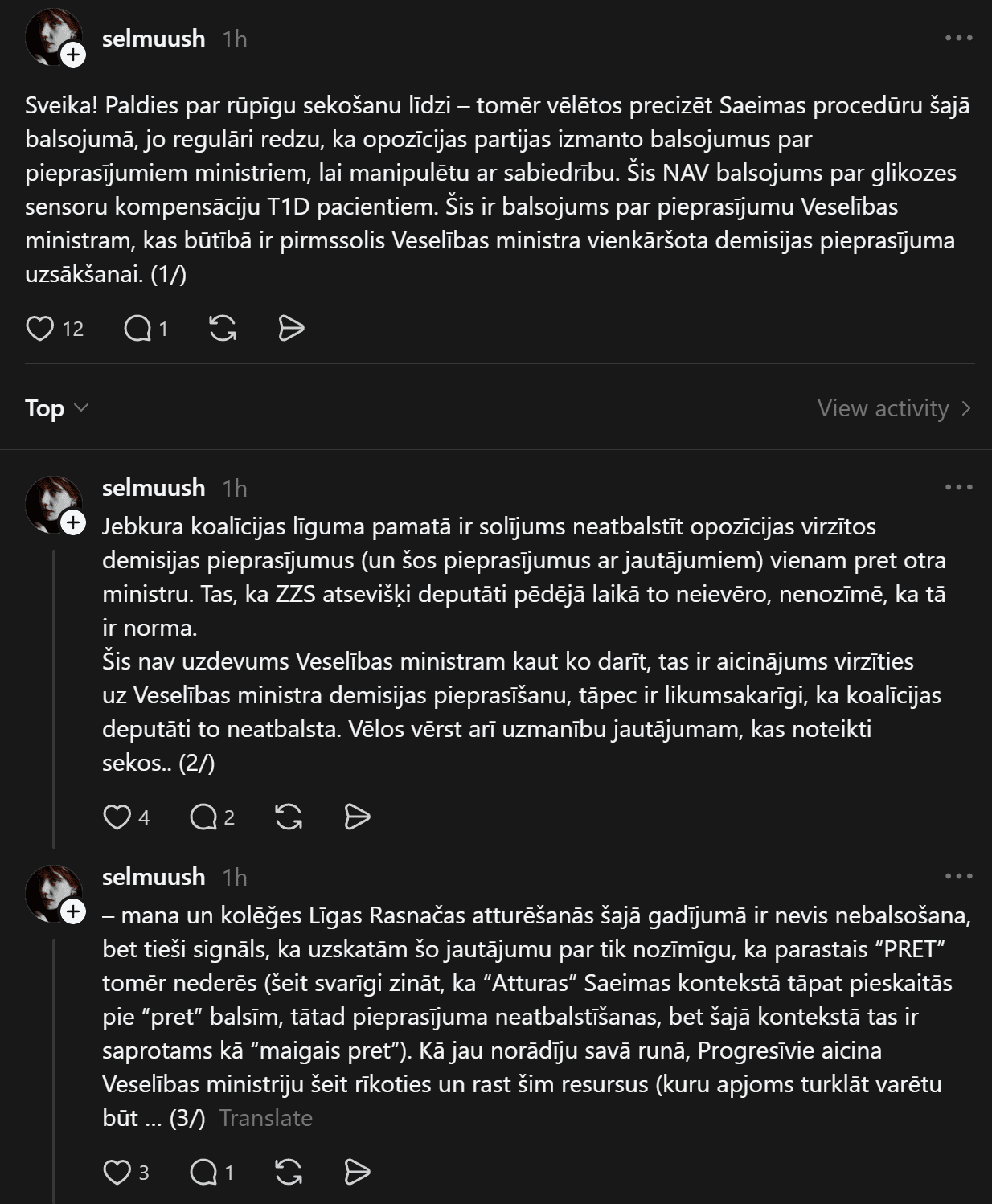Open View activity page
The image size is (992, 1204).
pos(894,408)
